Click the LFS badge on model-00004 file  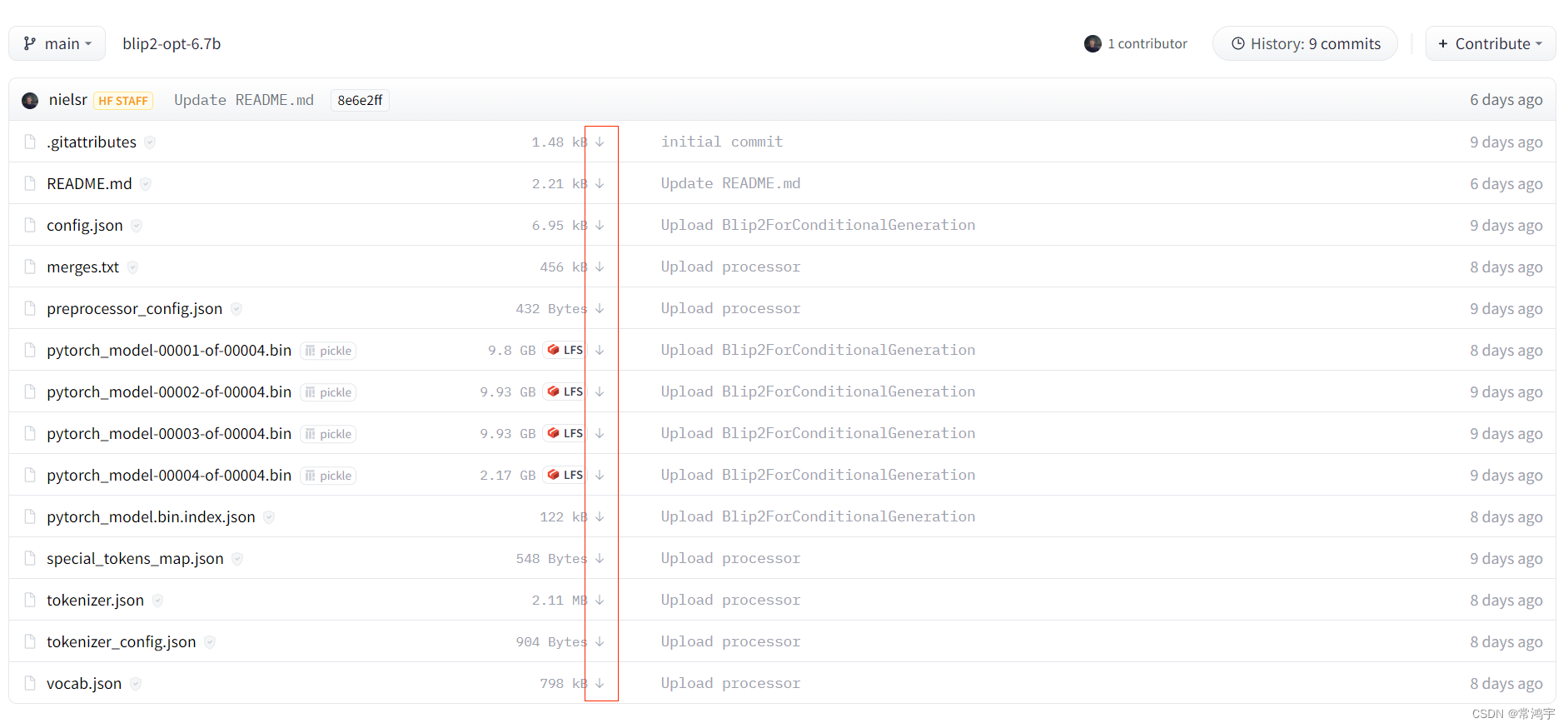(x=565, y=475)
